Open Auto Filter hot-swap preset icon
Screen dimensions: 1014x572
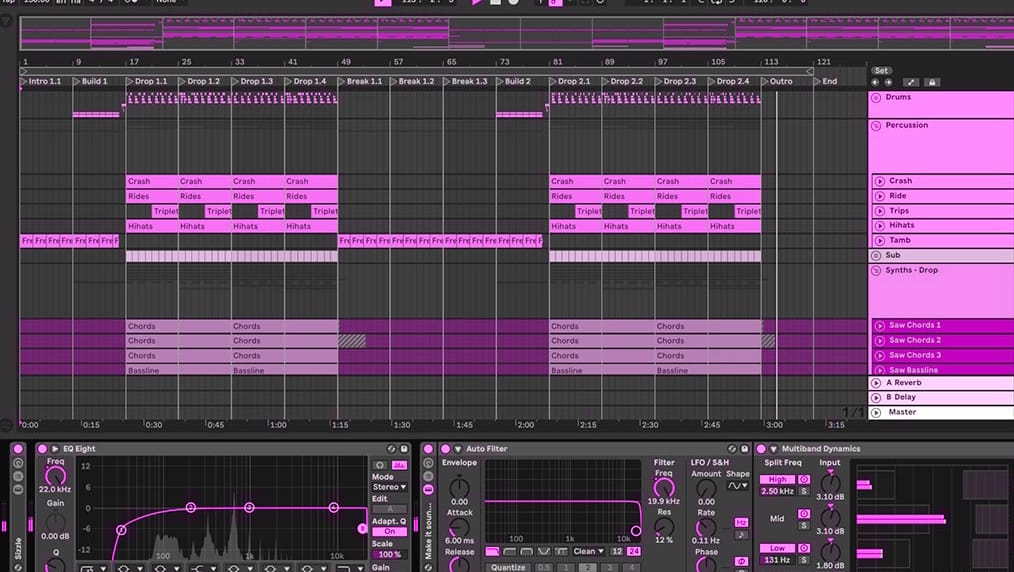pos(732,449)
